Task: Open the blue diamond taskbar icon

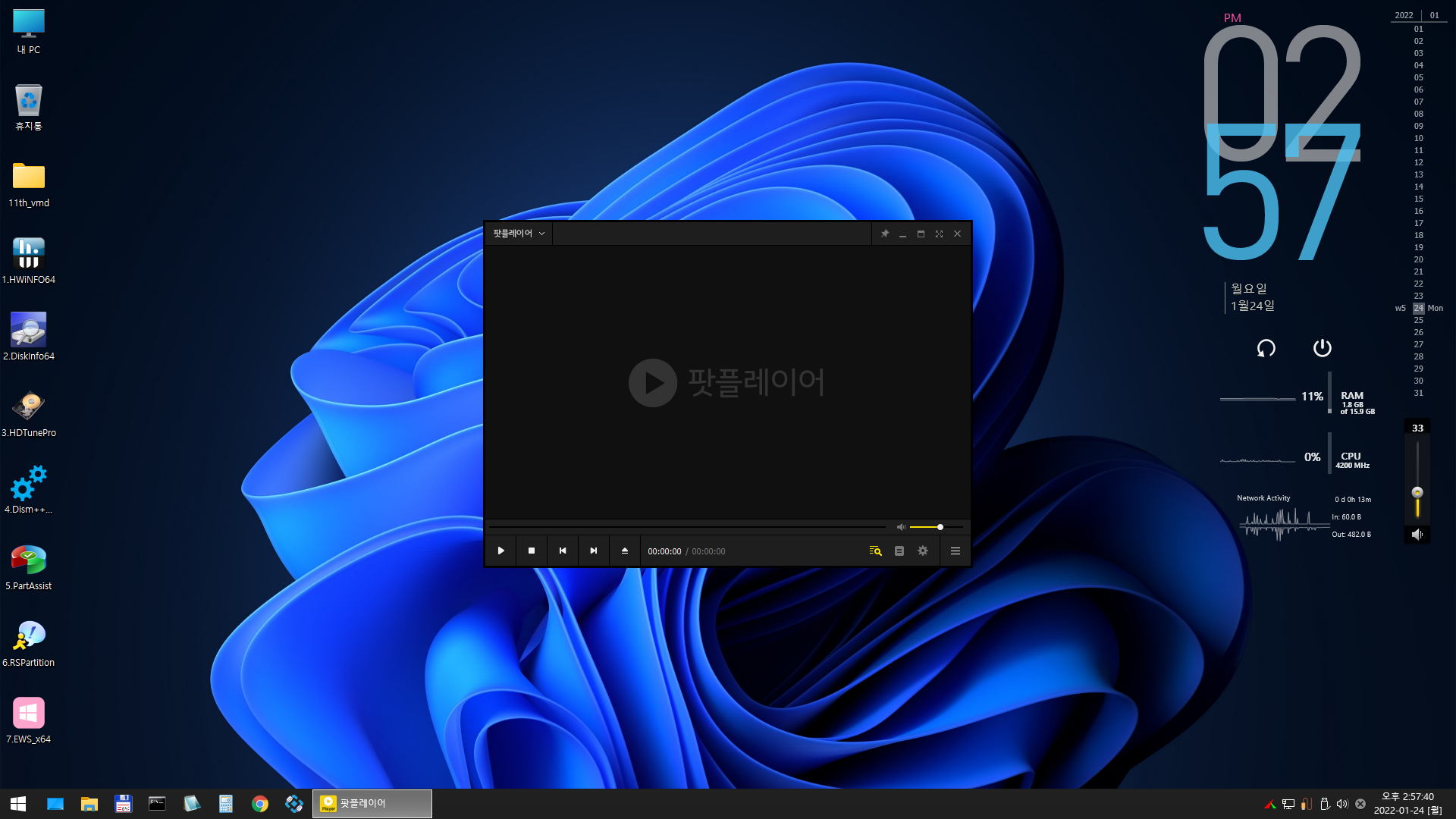Action: (294, 804)
